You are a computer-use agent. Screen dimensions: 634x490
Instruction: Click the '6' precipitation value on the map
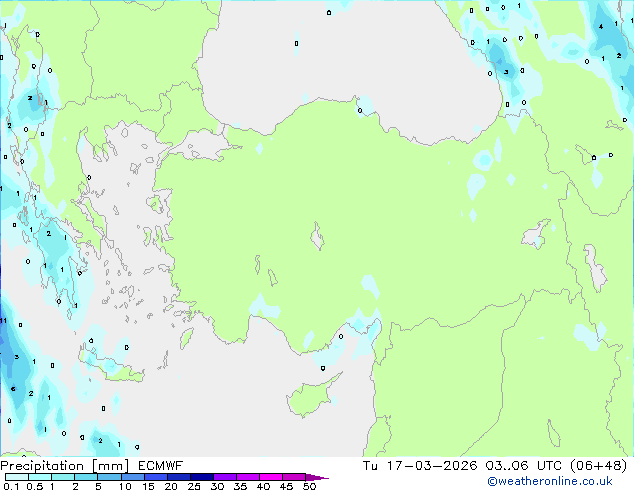coord(13,389)
